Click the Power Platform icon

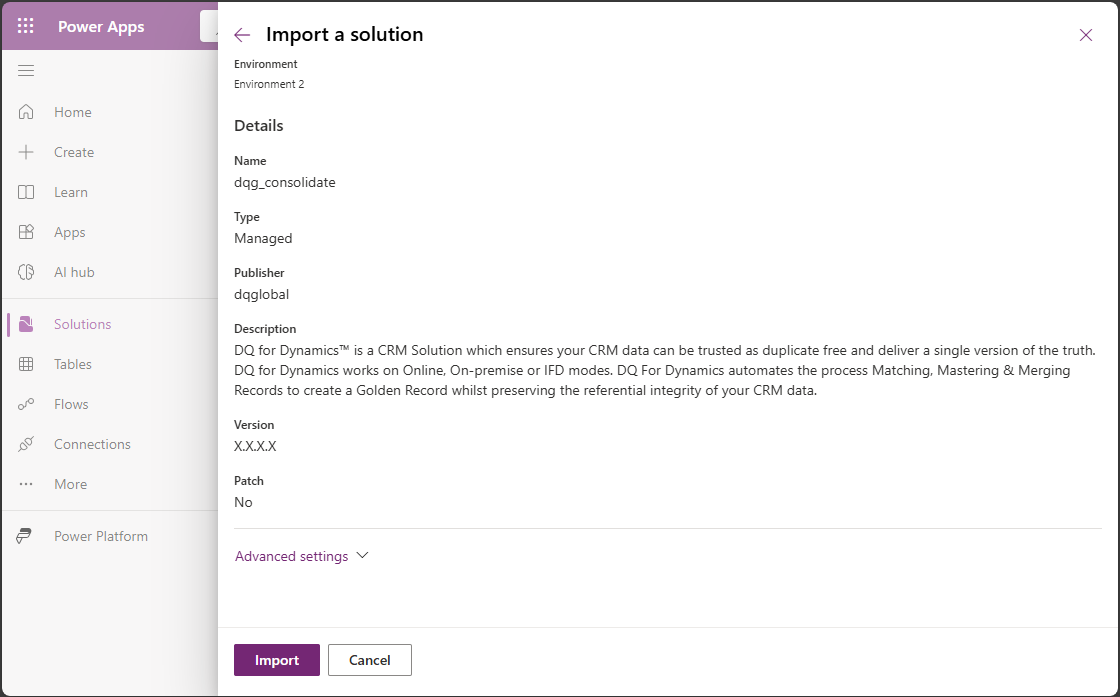click(24, 536)
